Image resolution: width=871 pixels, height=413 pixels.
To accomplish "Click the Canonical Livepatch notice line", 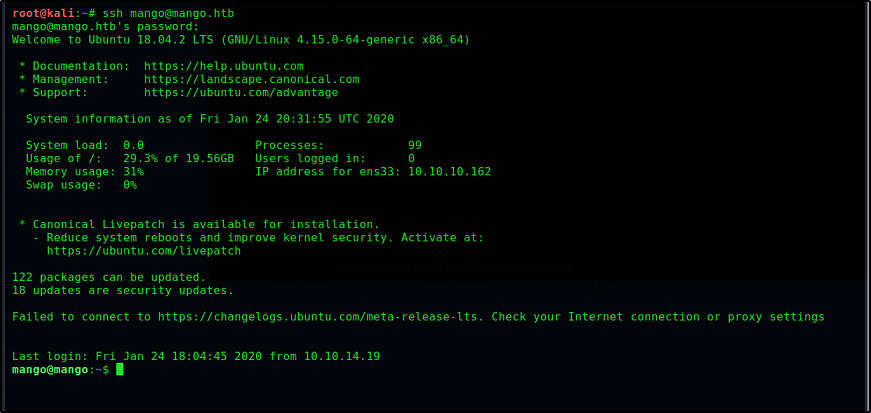I will (199, 225).
